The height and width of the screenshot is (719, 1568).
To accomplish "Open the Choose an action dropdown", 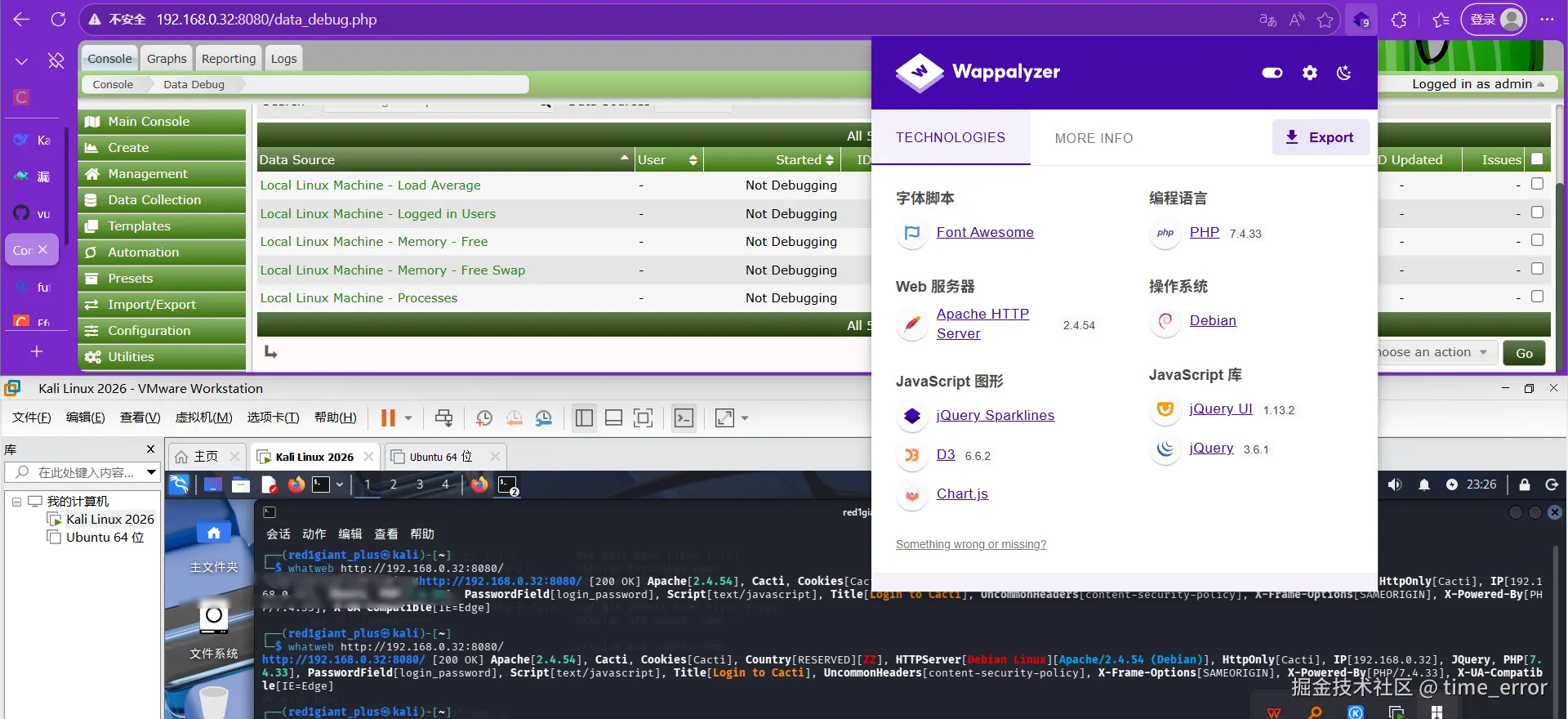I will (1437, 353).
